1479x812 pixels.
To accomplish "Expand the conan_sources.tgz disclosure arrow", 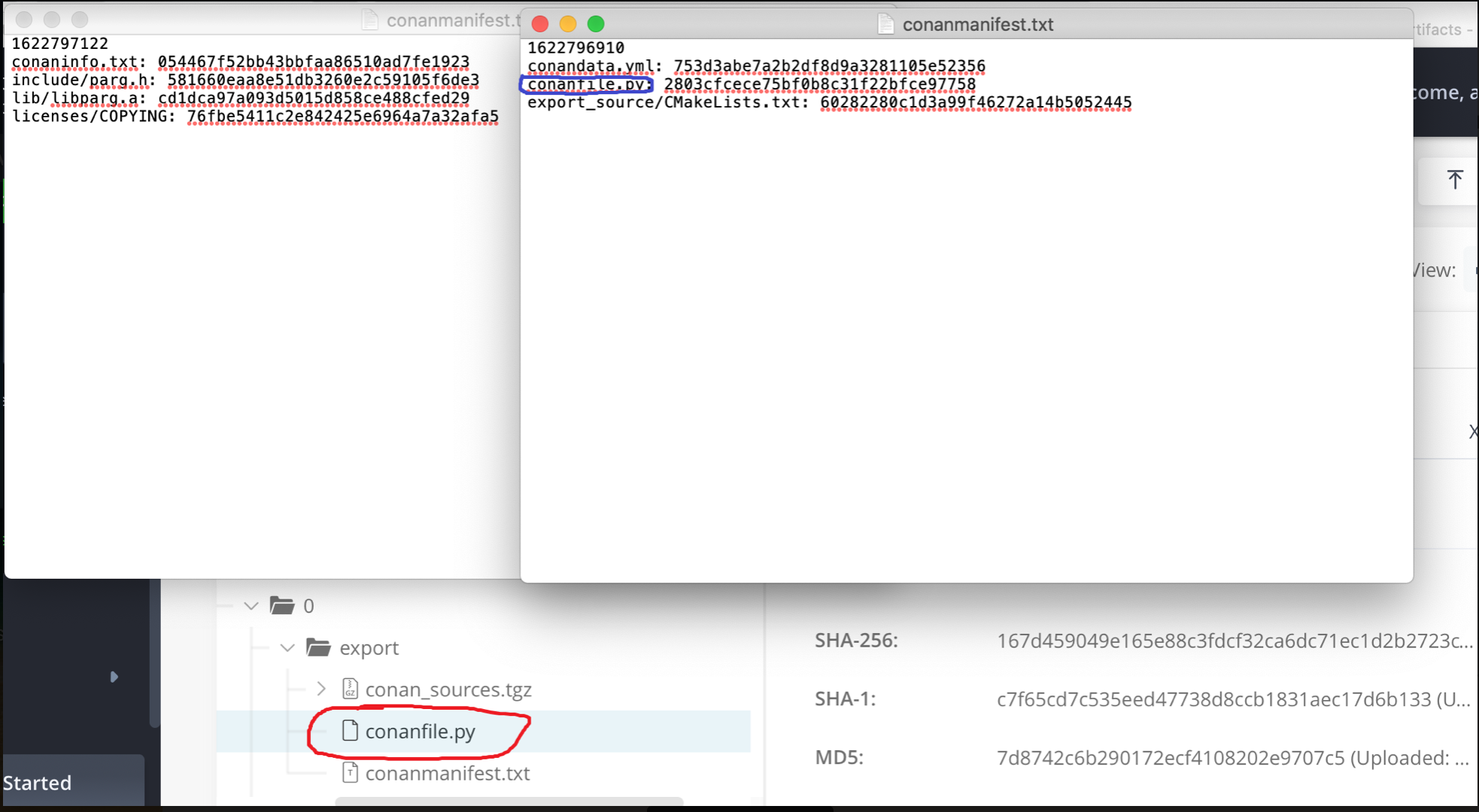I will [x=322, y=689].
